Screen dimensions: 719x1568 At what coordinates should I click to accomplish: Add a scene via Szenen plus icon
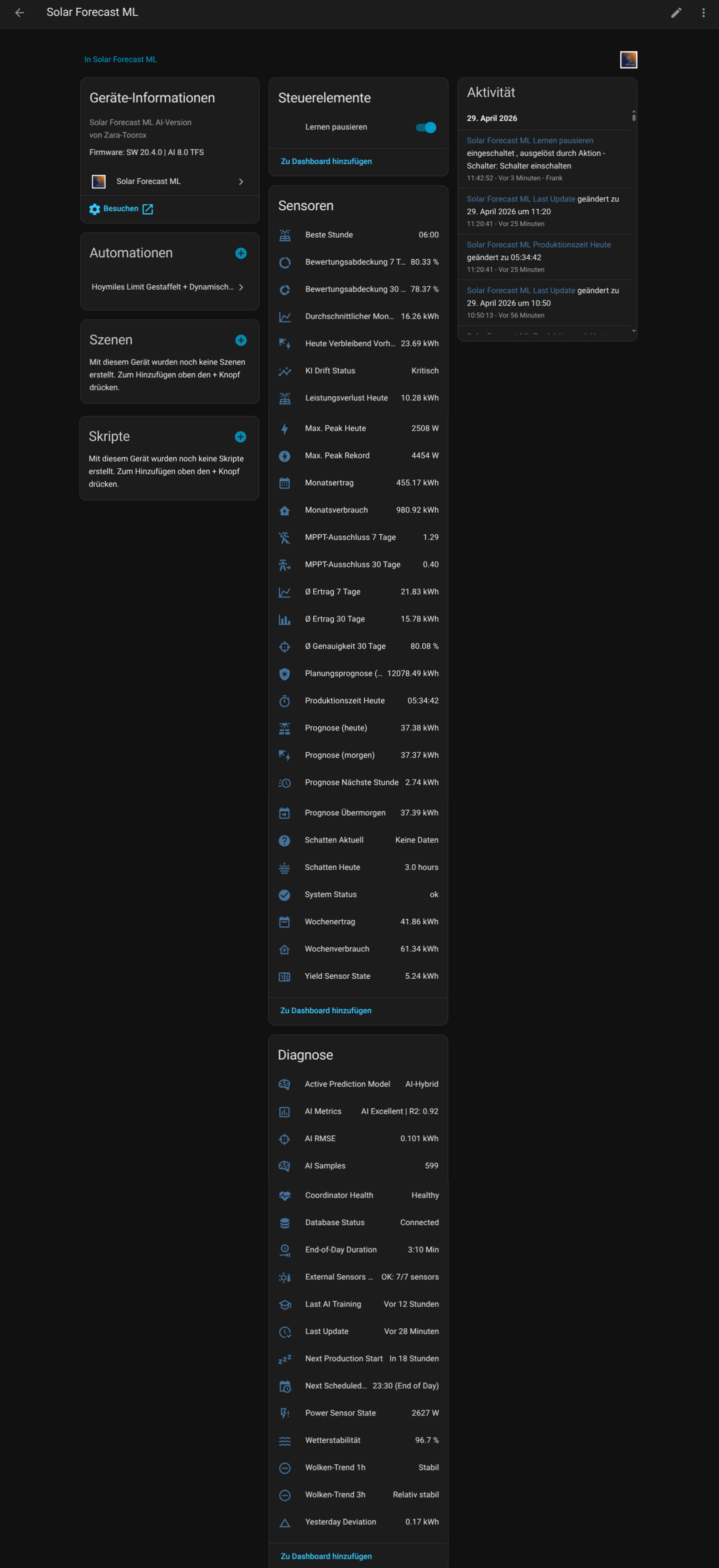coord(241,340)
